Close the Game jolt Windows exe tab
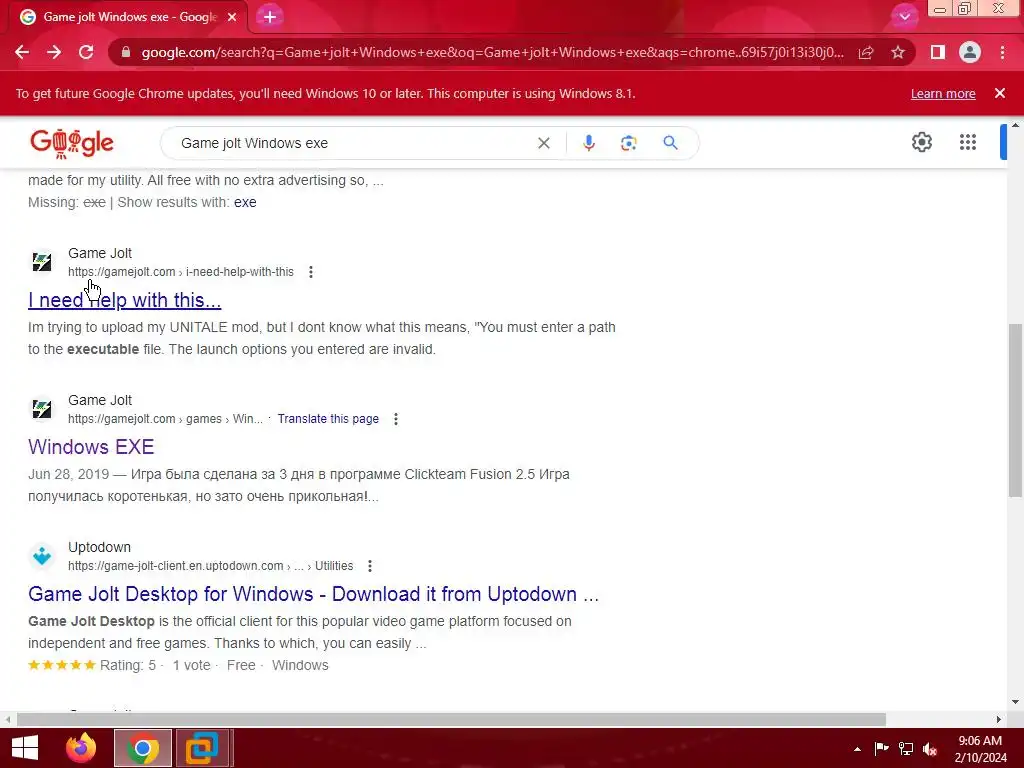This screenshot has height=768, width=1024. click(x=232, y=17)
